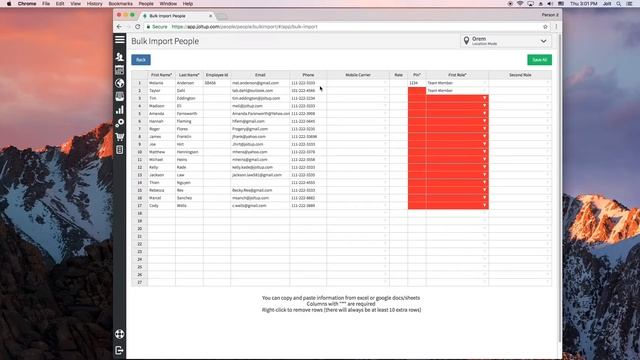Click the Mobile Carrier column header
Screen dimensions: 640x360
358,75
